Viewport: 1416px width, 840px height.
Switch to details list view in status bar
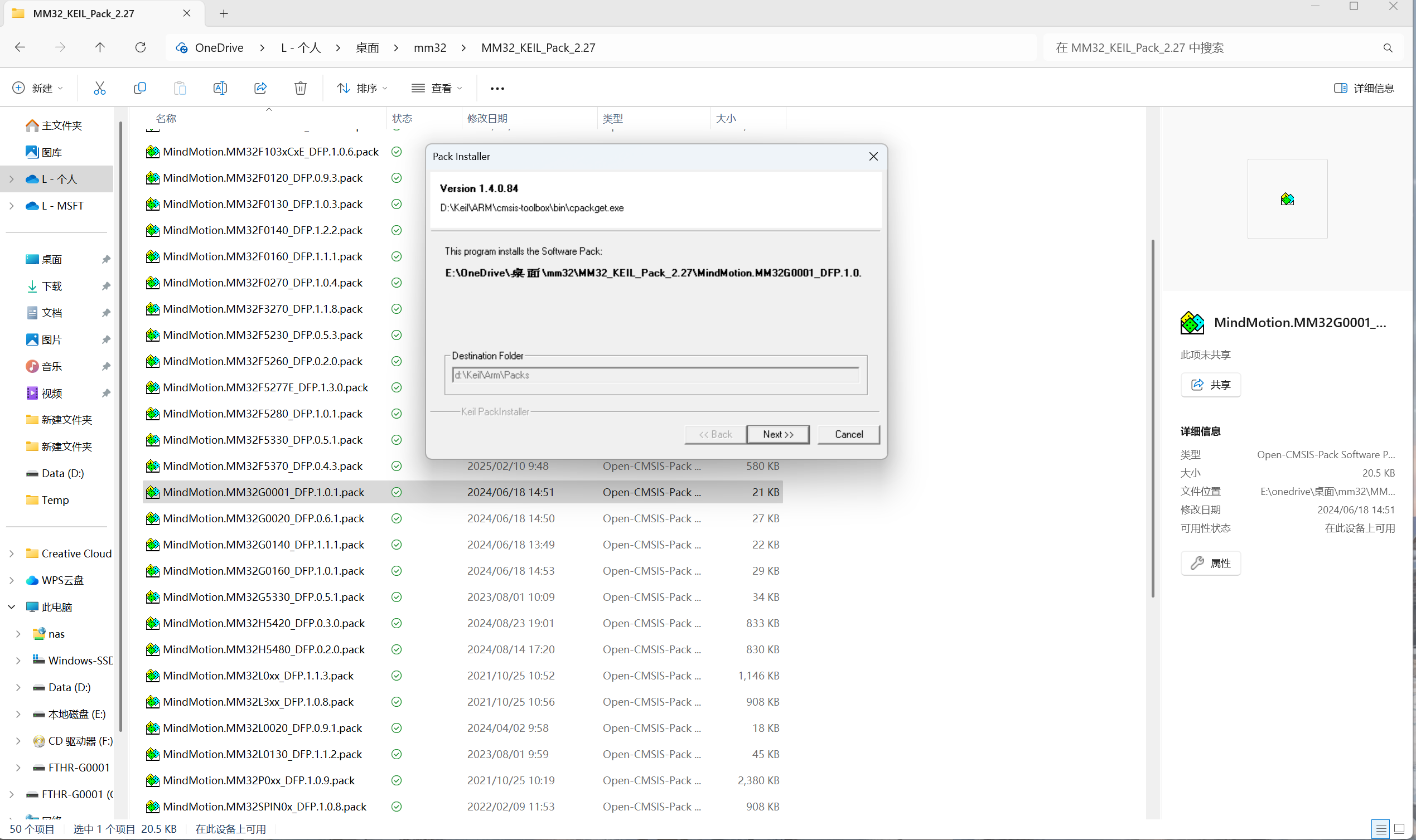pos(1381,829)
